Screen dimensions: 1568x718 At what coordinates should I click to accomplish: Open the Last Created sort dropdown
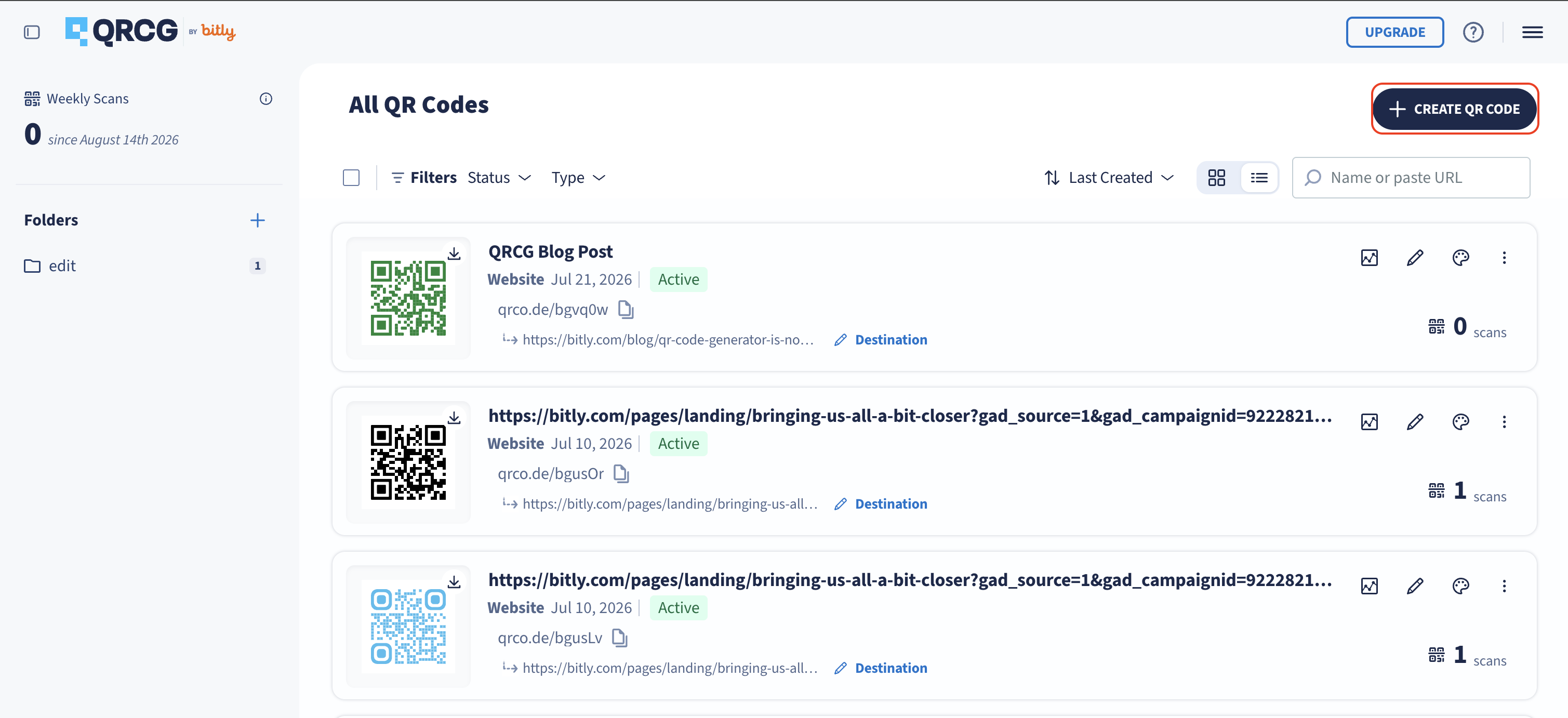(1109, 178)
